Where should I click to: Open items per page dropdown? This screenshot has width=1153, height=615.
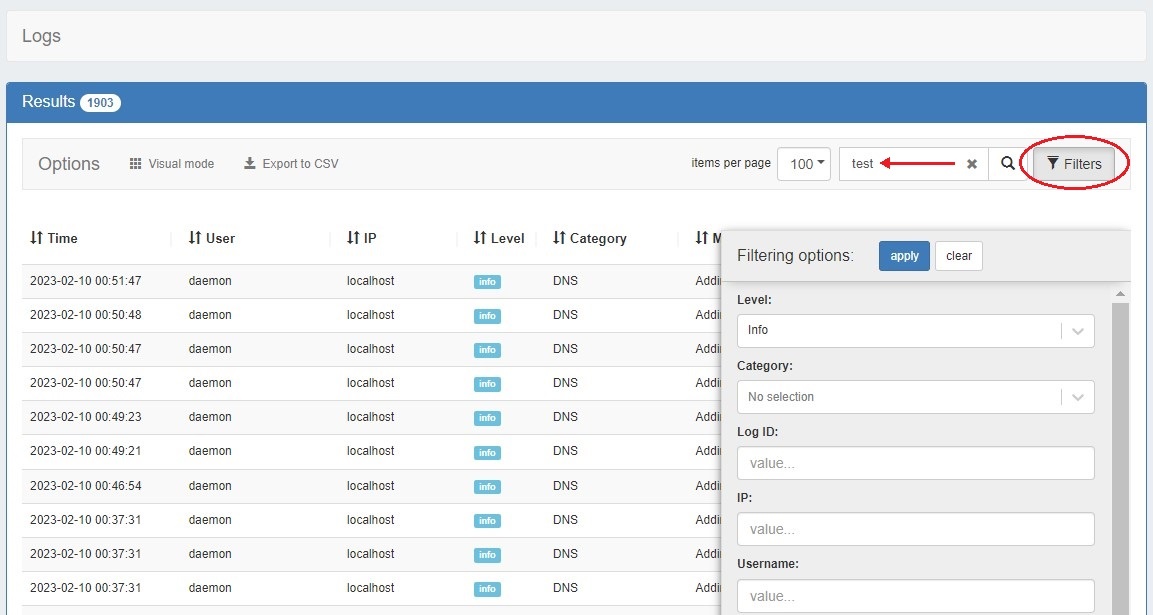(x=803, y=164)
